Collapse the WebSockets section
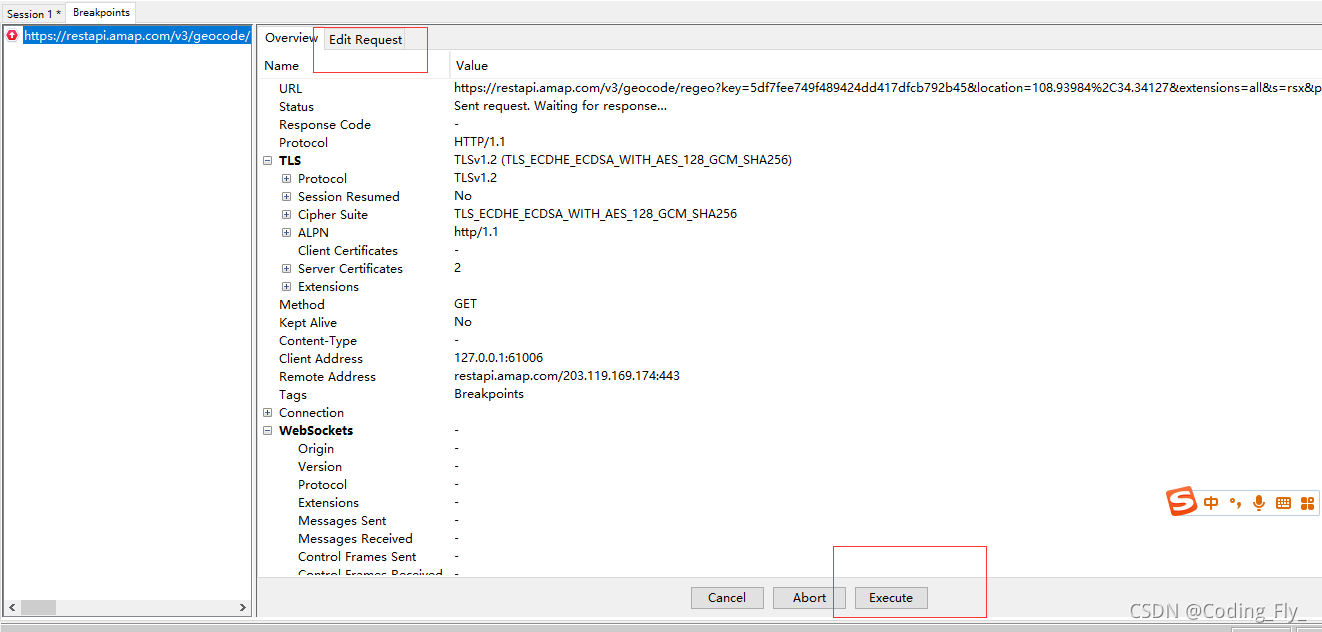This screenshot has width=1322, height=632. point(268,431)
